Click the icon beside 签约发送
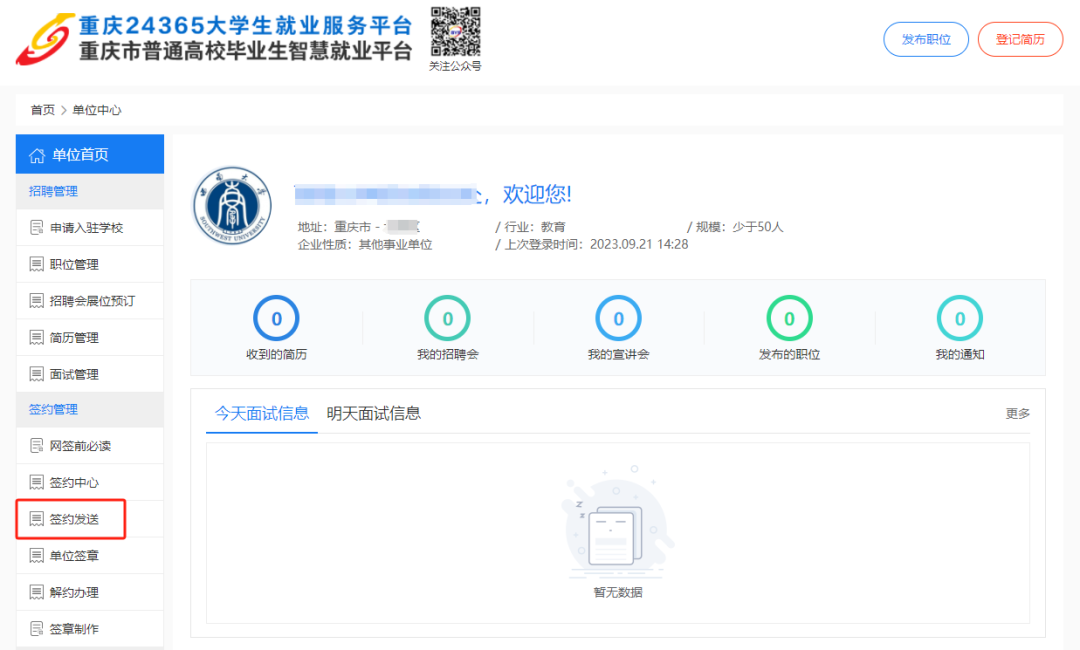The image size is (1080, 650). [37, 520]
